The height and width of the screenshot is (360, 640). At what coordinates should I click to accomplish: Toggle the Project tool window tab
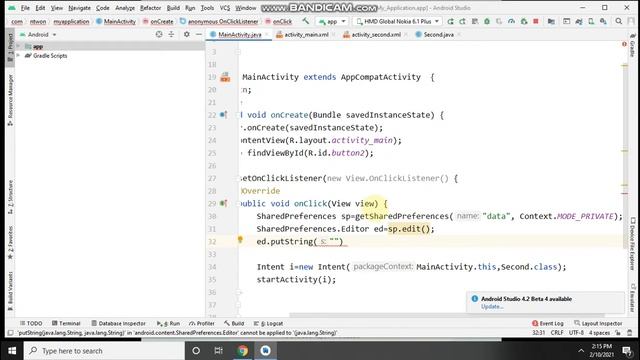(x=11, y=47)
